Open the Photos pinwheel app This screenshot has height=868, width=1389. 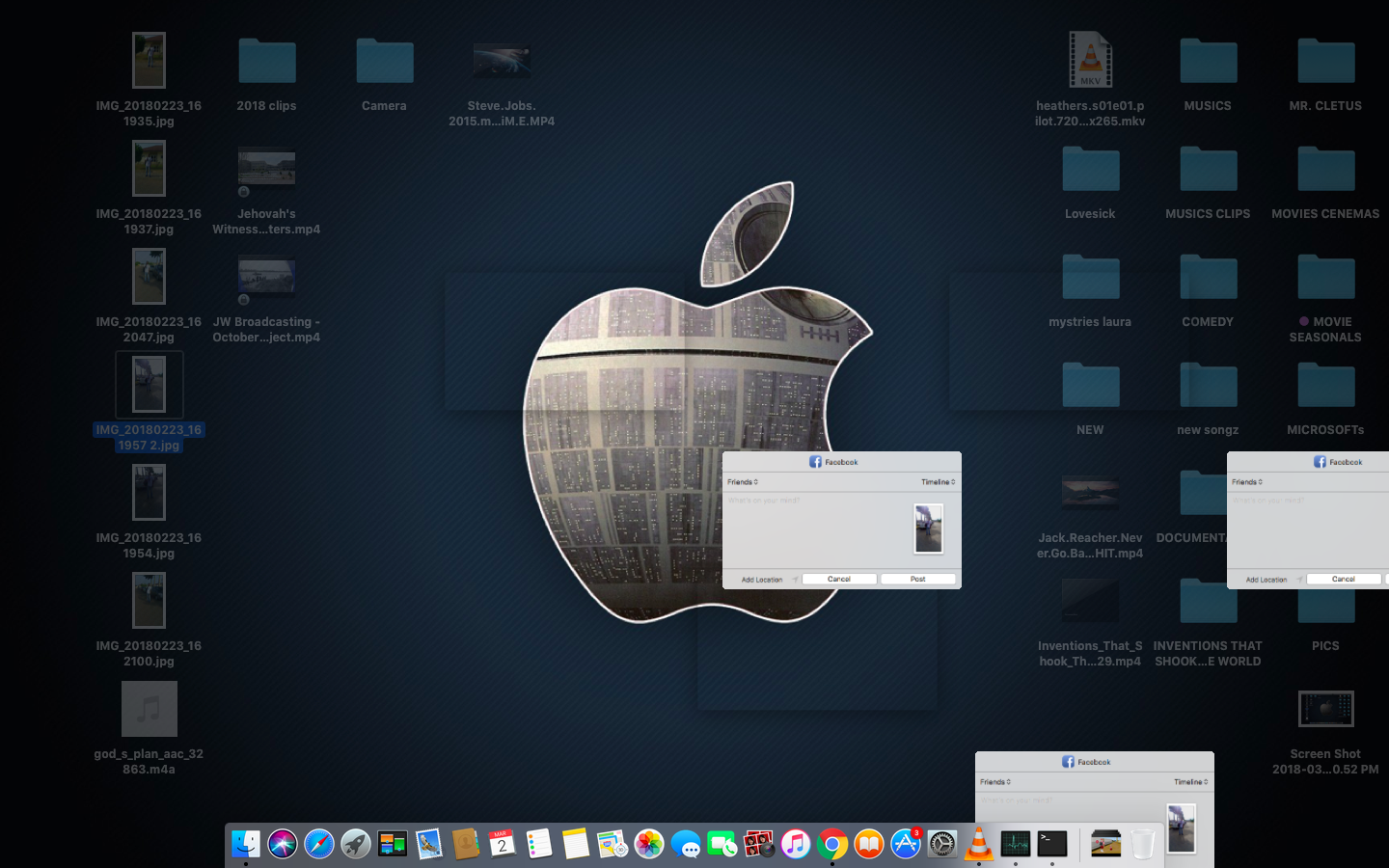pyautogui.click(x=649, y=844)
